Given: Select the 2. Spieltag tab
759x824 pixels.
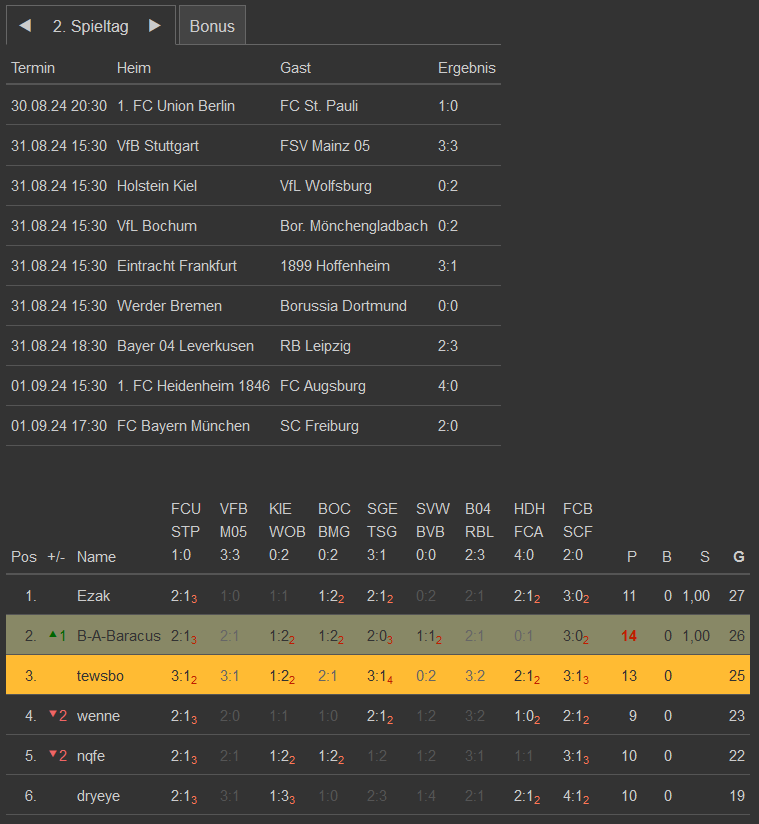Looking at the screenshot, I should pyautogui.click(x=91, y=27).
